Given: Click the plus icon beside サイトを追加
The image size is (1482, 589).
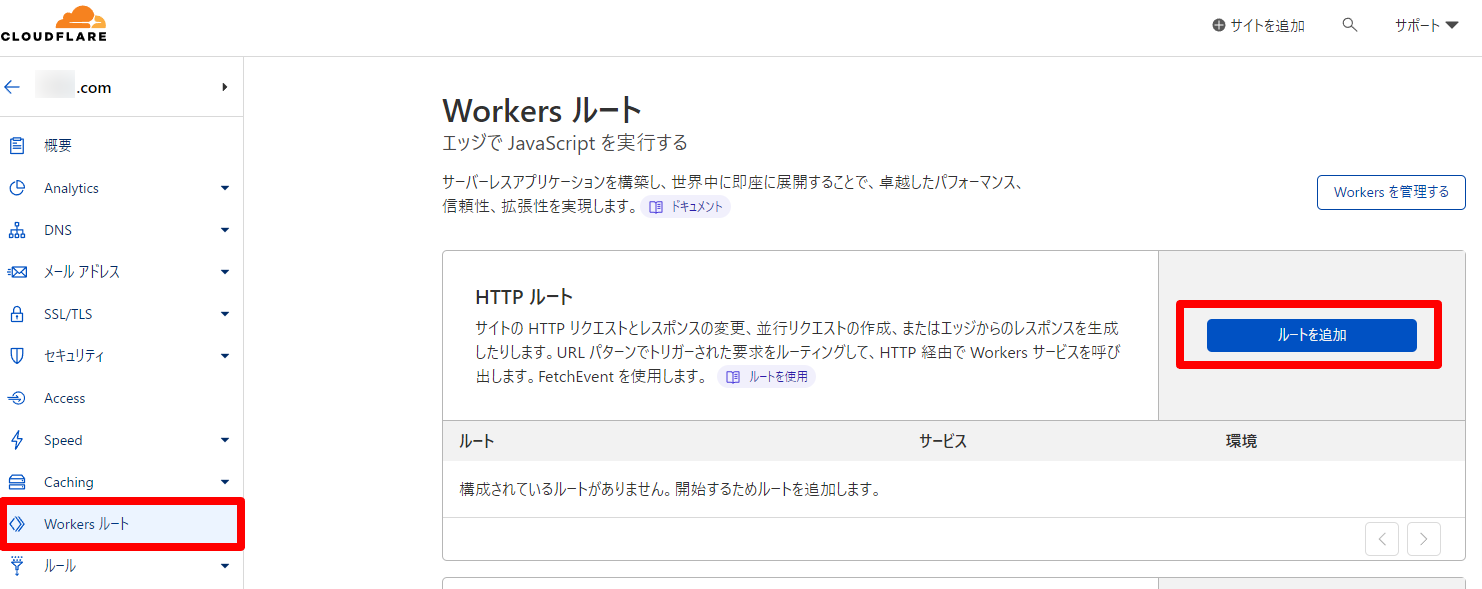Looking at the screenshot, I should tap(1218, 26).
